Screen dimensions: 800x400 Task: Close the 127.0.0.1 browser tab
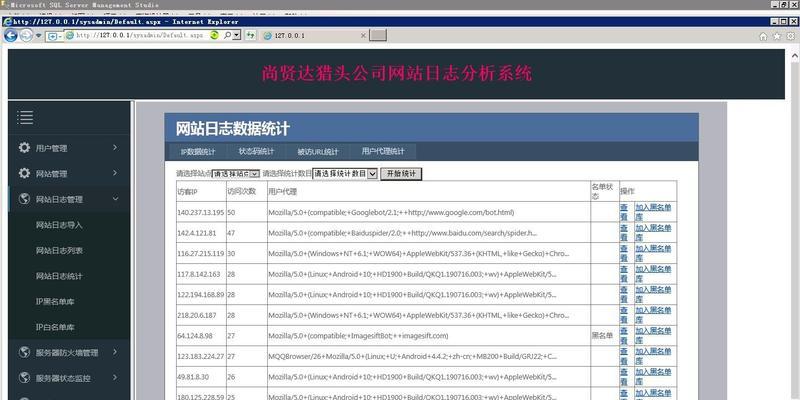click(363, 35)
